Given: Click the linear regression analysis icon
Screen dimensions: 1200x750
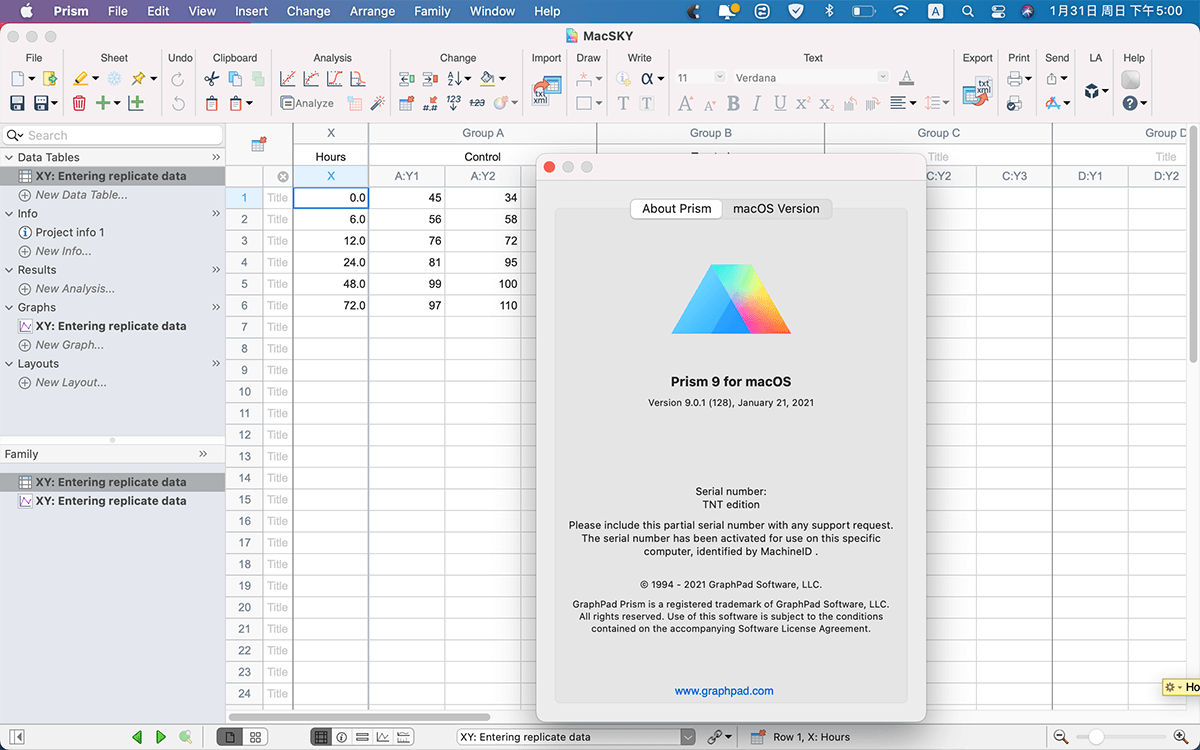Looking at the screenshot, I should 287,78.
